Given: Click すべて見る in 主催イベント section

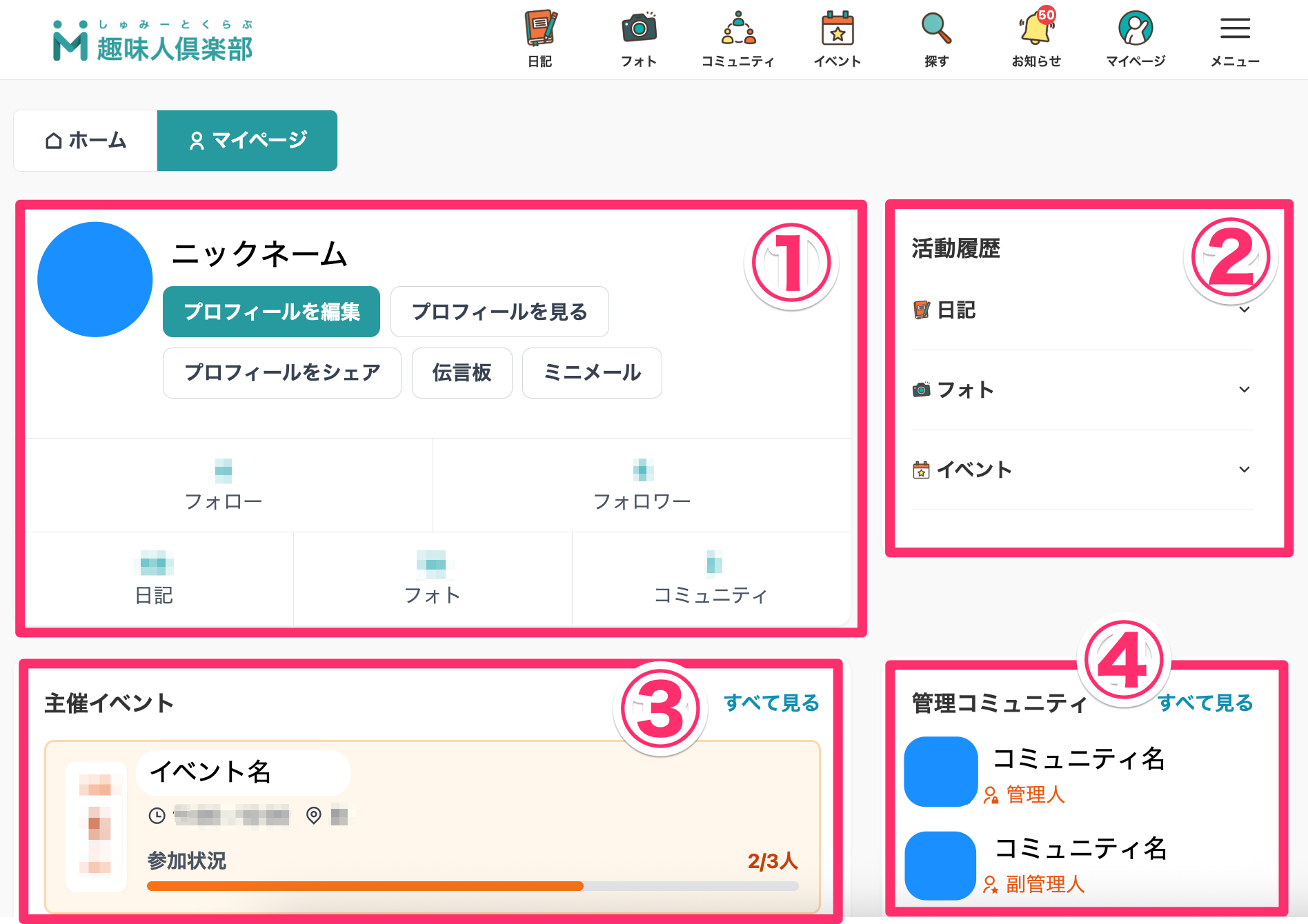Looking at the screenshot, I should tap(771, 703).
